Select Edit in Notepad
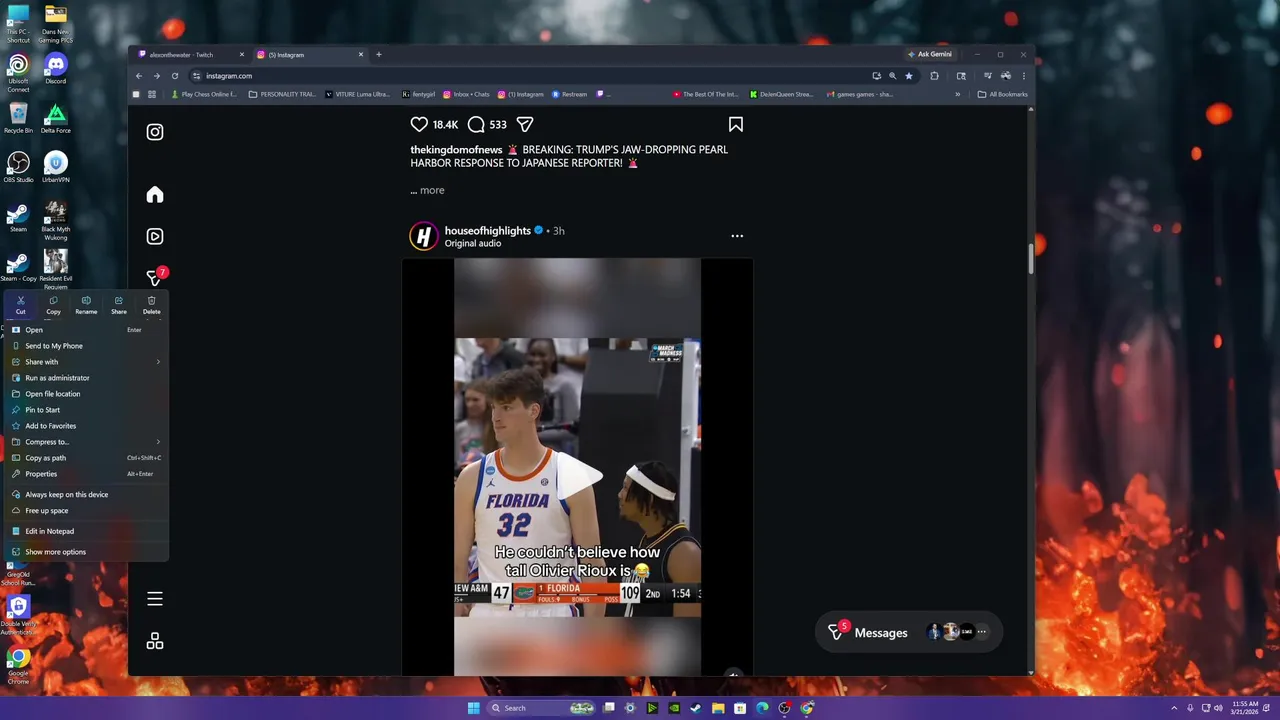1280x720 pixels. click(86, 531)
